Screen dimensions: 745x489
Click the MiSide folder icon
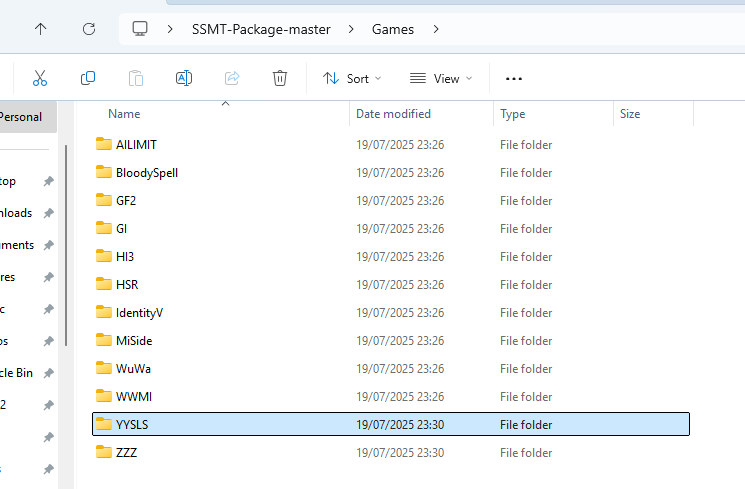click(x=104, y=340)
